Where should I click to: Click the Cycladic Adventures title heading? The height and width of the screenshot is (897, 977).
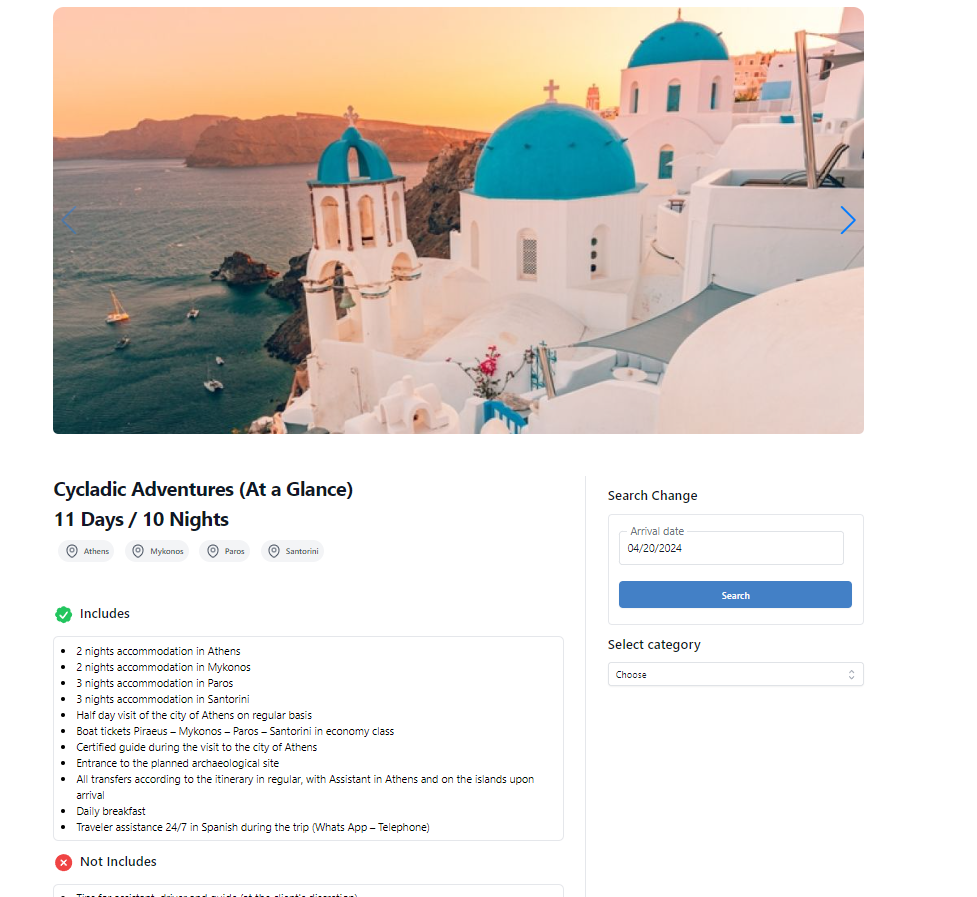click(203, 489)
